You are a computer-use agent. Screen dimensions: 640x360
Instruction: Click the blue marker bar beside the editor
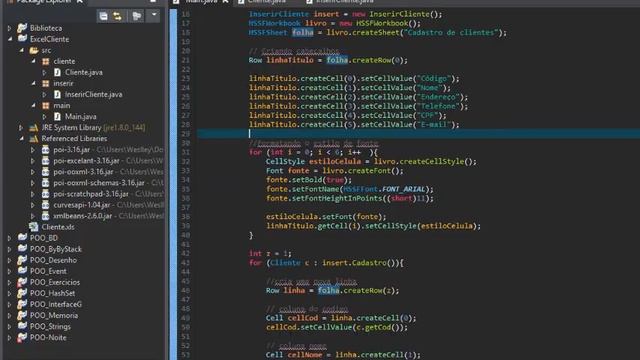(173, 184)
